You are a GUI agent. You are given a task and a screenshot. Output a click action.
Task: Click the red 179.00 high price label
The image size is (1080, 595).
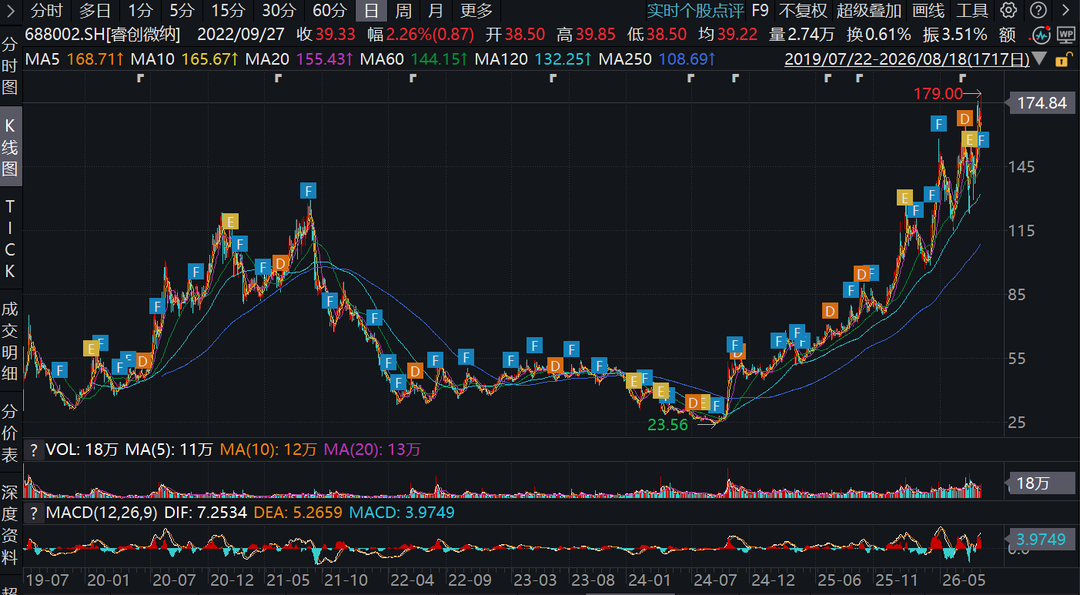(x=938, y=93)
